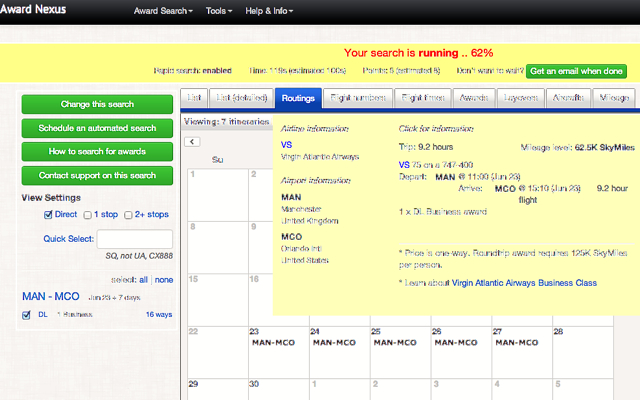Click the DL airline code label
The width and height of the screenshot is (640, 400).
pos(43,314)
